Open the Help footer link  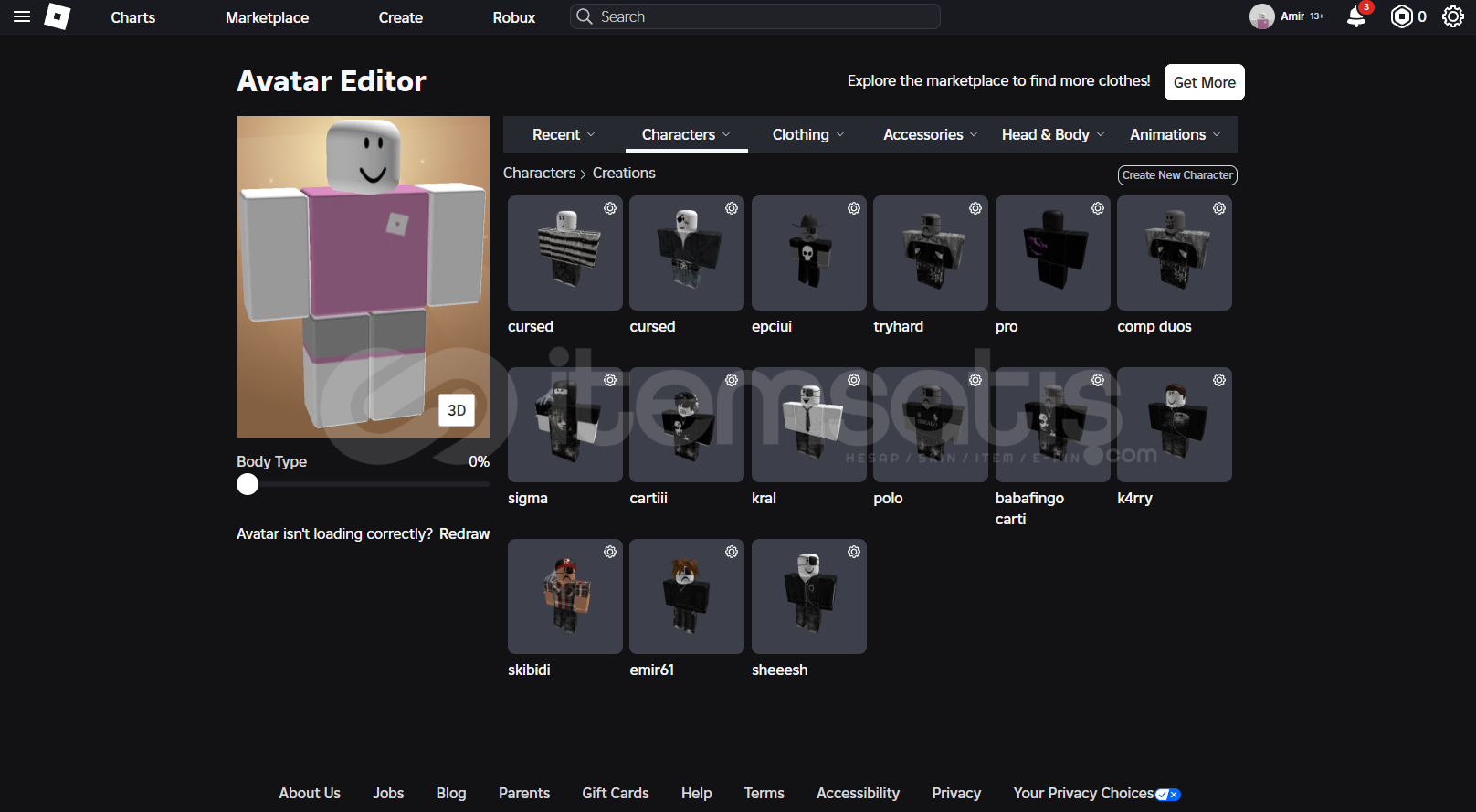(x=697, y=793)
